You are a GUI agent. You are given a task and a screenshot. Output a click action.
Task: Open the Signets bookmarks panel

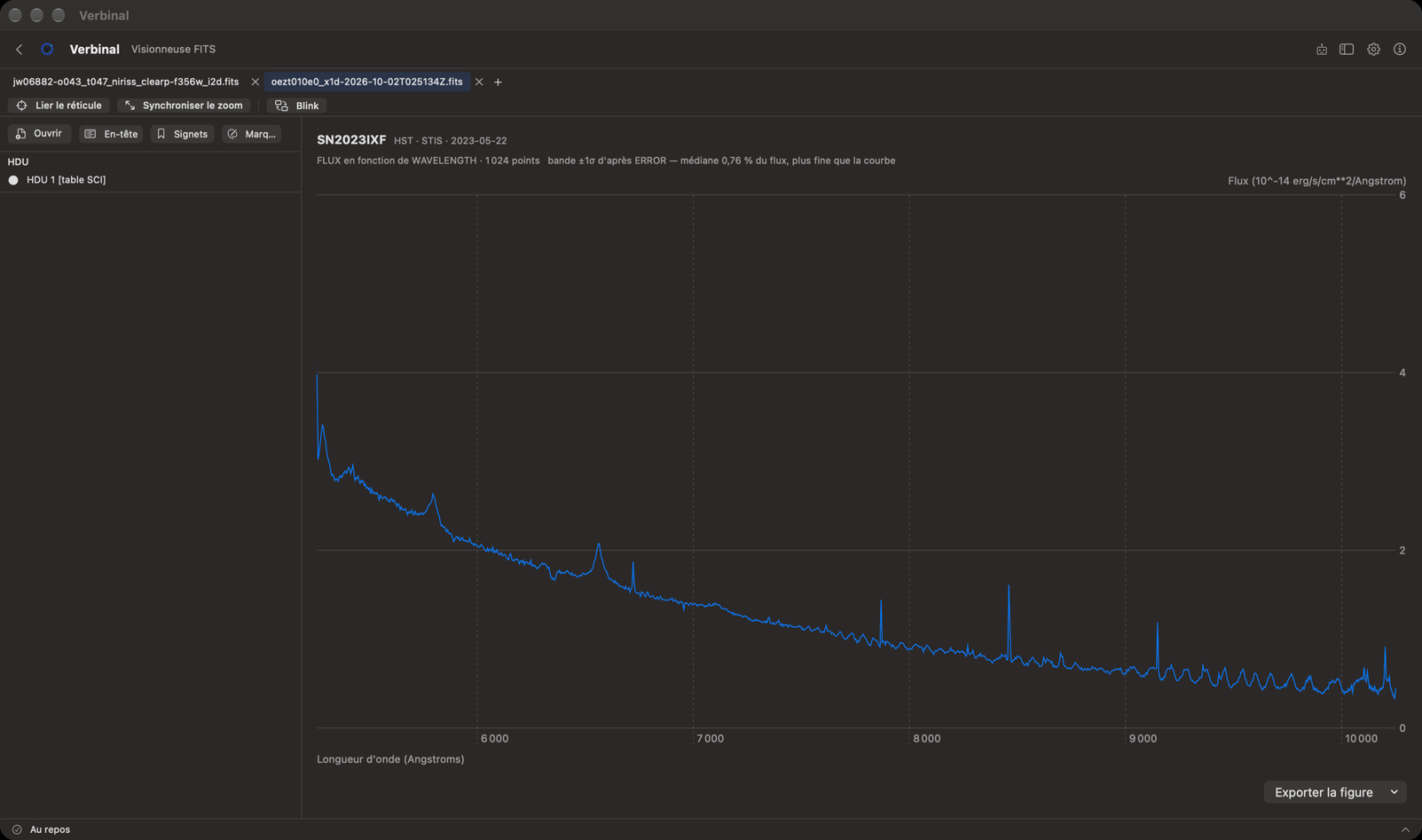click(182, 134)
